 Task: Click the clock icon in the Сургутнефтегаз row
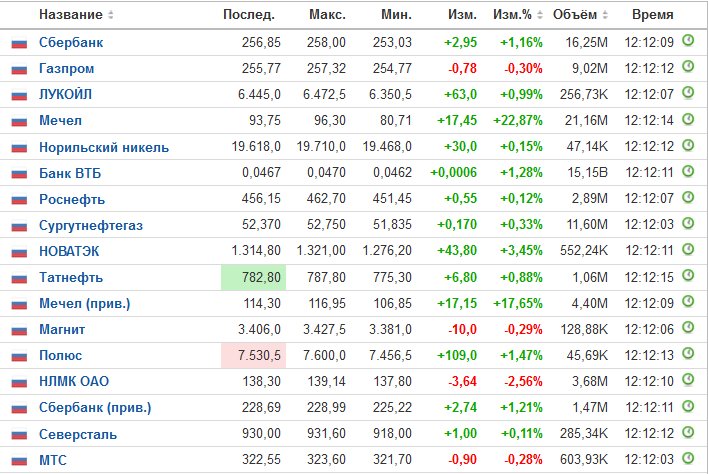pos(688,223)
